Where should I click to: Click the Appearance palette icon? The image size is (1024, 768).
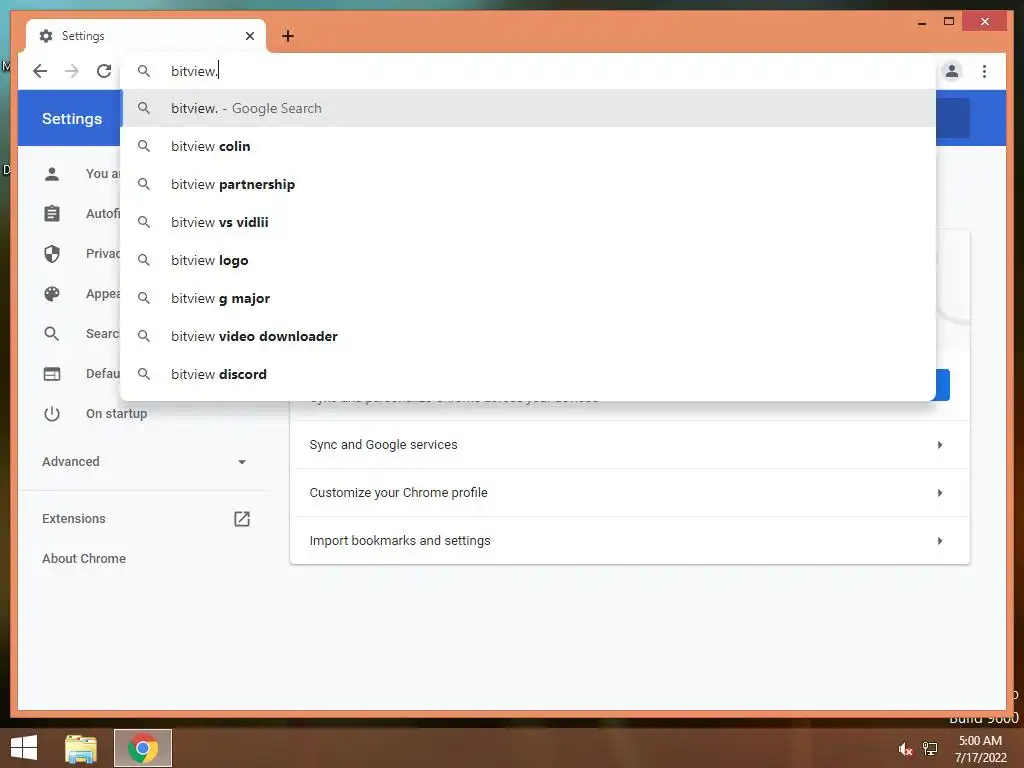pos(52,294)
